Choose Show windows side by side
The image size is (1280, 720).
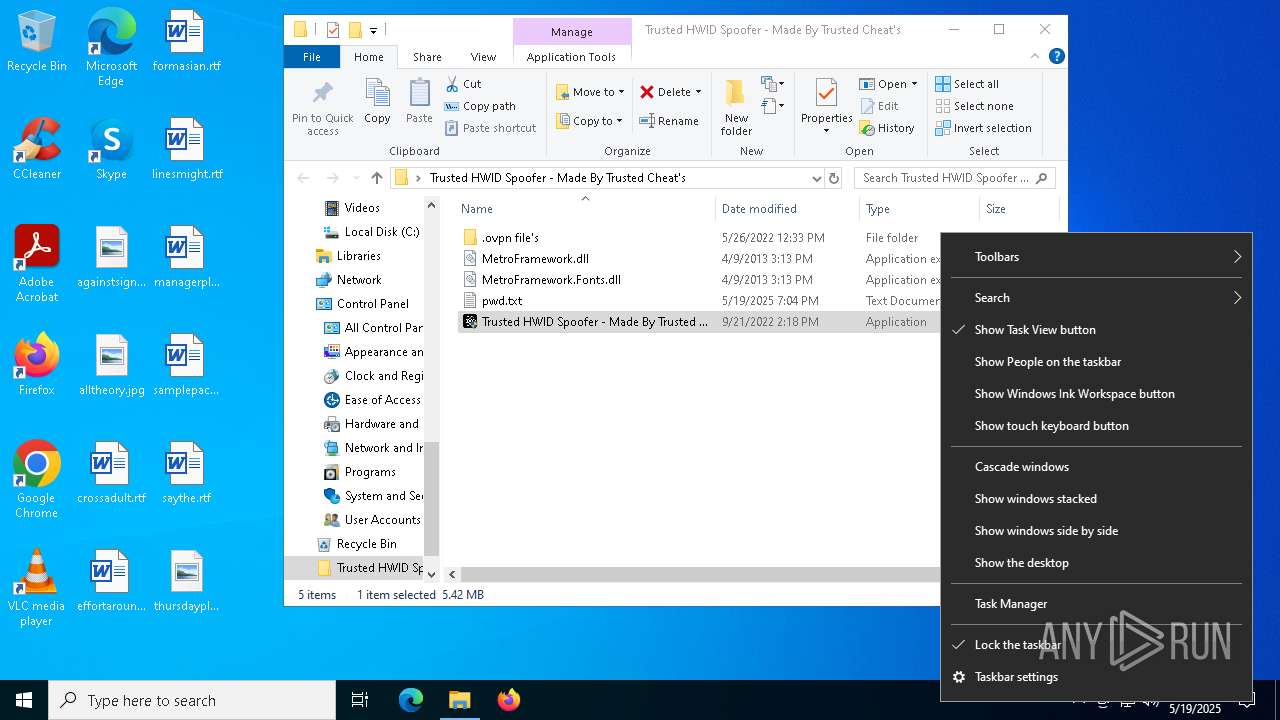tap(1096, 531)
